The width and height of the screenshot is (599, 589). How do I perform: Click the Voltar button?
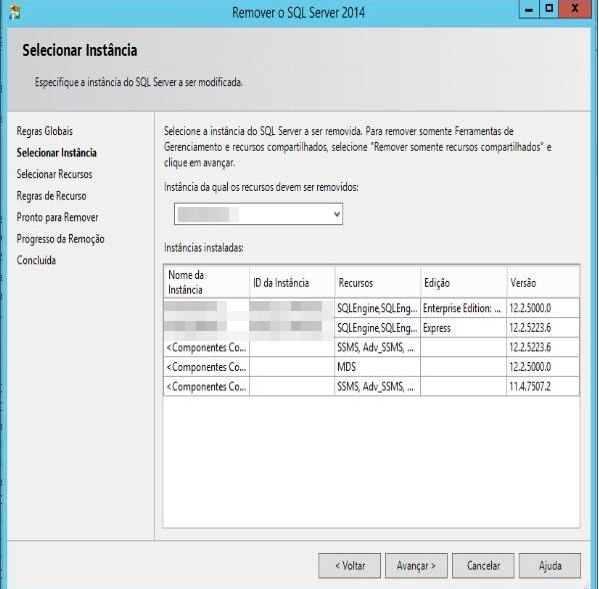pyautogui.click(x=350, y=566)
